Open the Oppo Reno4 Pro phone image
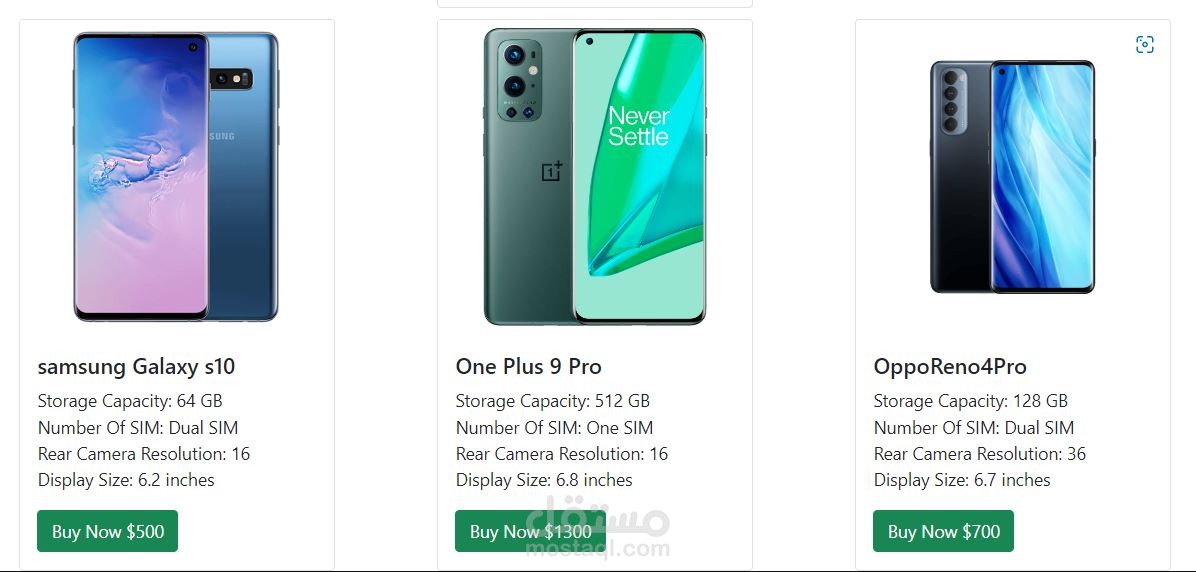This screenshot has height=572, width=1196. (1012, 177)
